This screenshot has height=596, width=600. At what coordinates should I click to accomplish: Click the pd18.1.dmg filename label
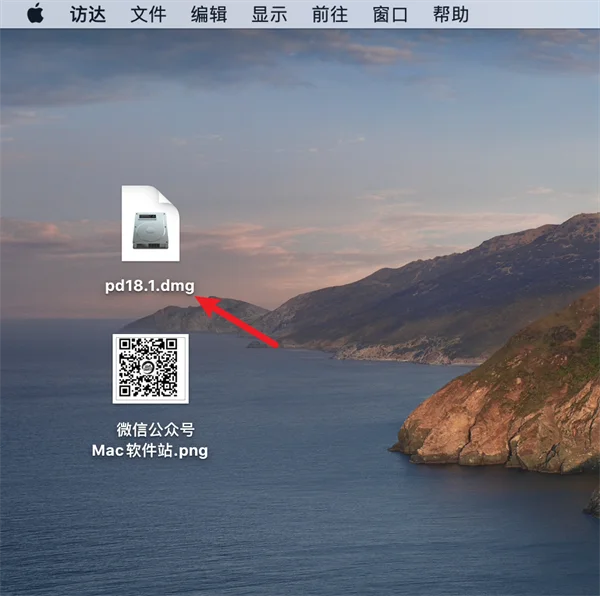pyautogui.click(x=150, y=286)
